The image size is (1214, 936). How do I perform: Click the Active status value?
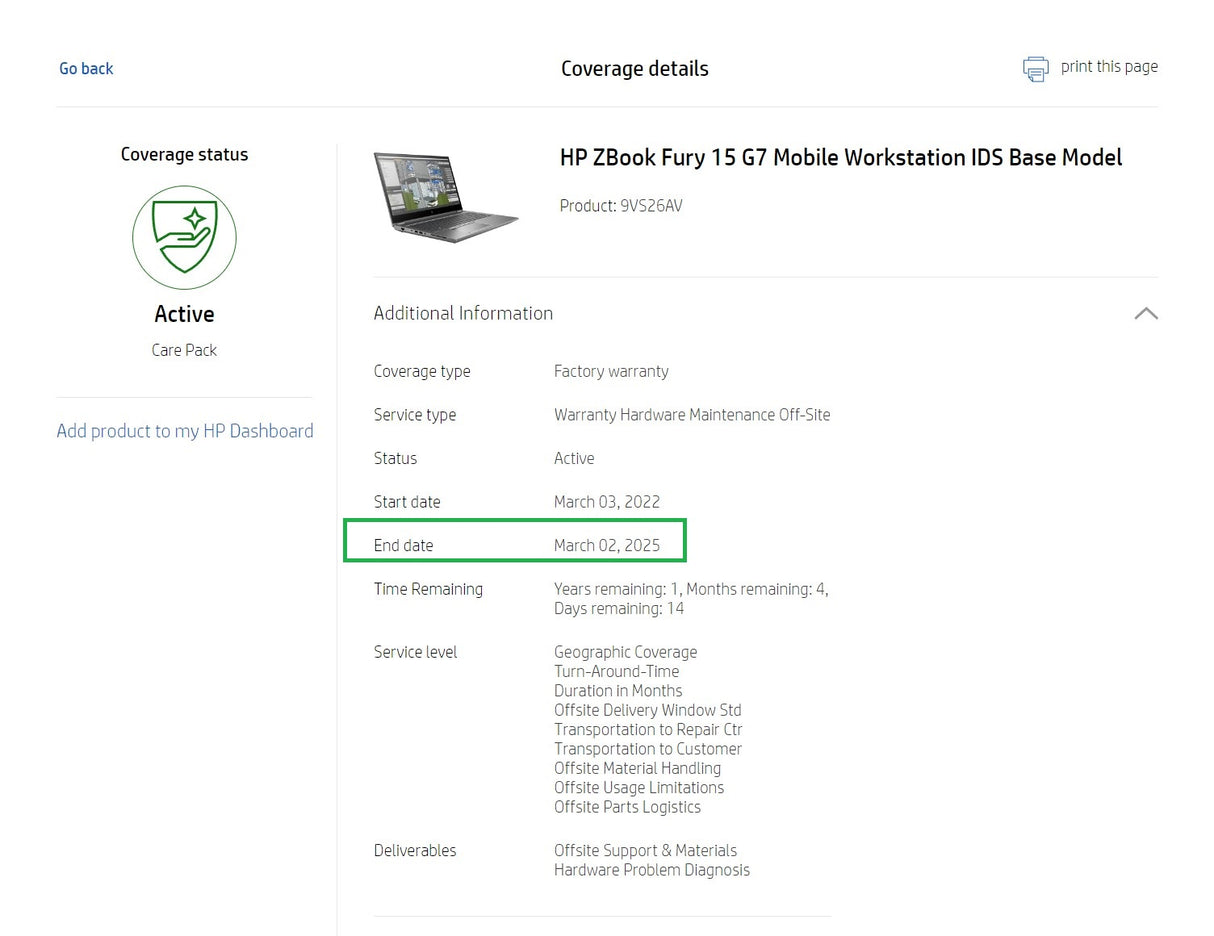point(574,458)
